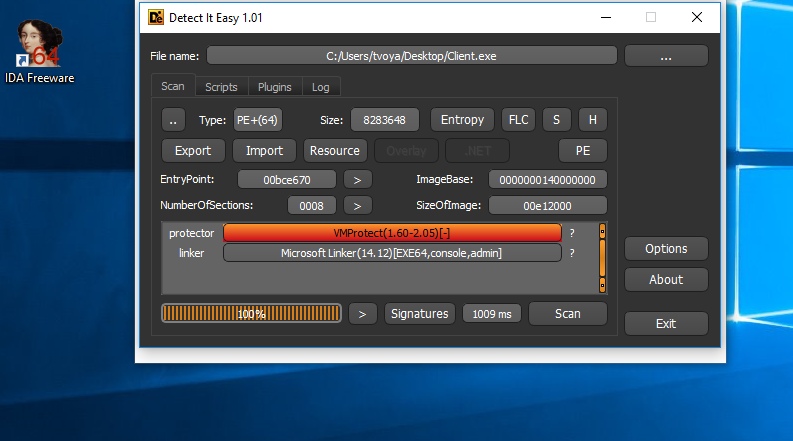
Task: Click the 'protector' row label
Action: coord(192,233)
